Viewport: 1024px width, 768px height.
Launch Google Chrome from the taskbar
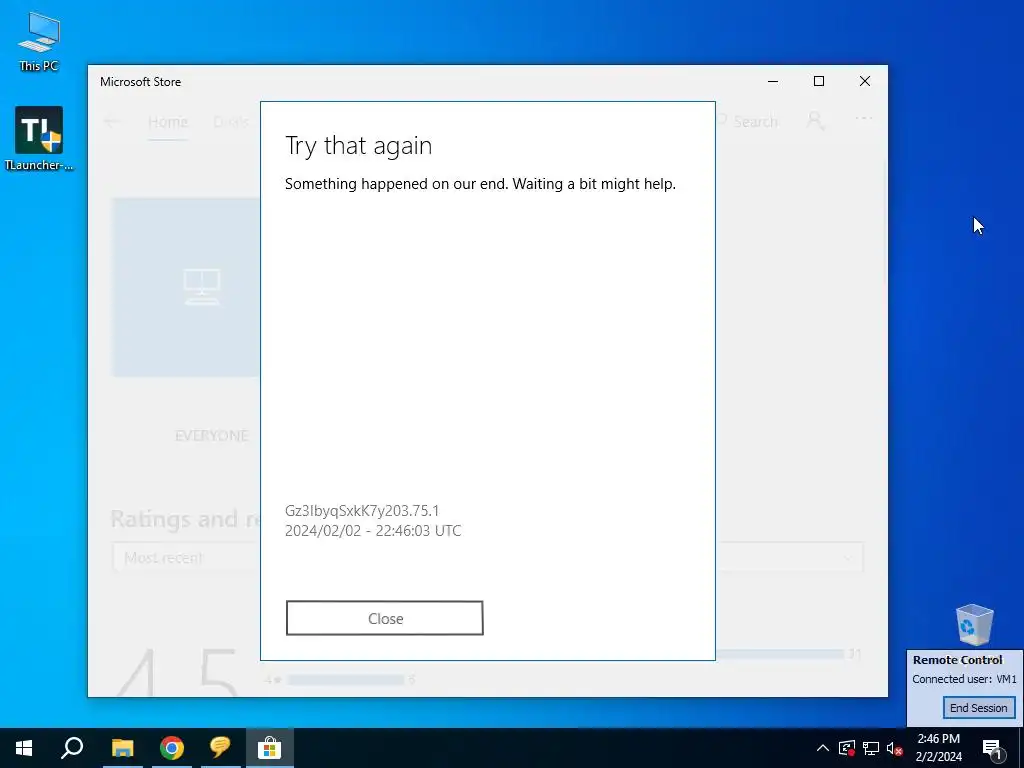tap(172, 748)
